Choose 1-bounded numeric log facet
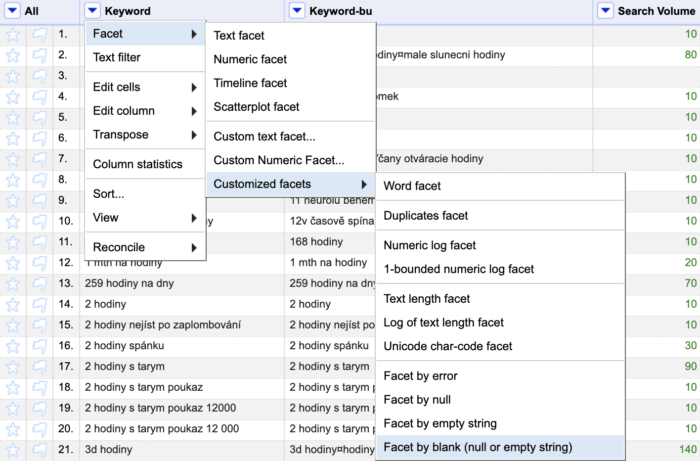Screen dimensions: 700x461 500,269
